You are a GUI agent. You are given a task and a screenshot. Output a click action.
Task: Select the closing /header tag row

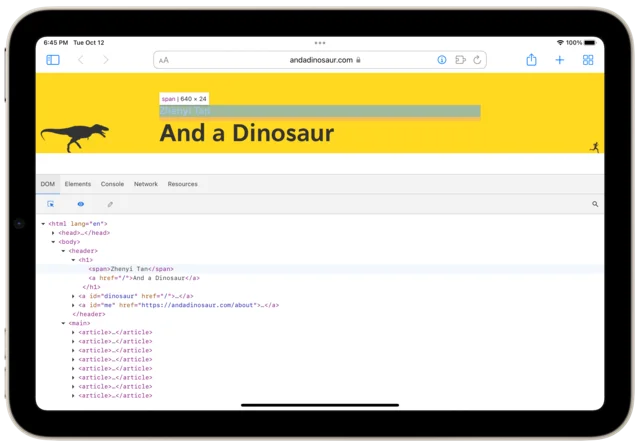pos(320,314)
